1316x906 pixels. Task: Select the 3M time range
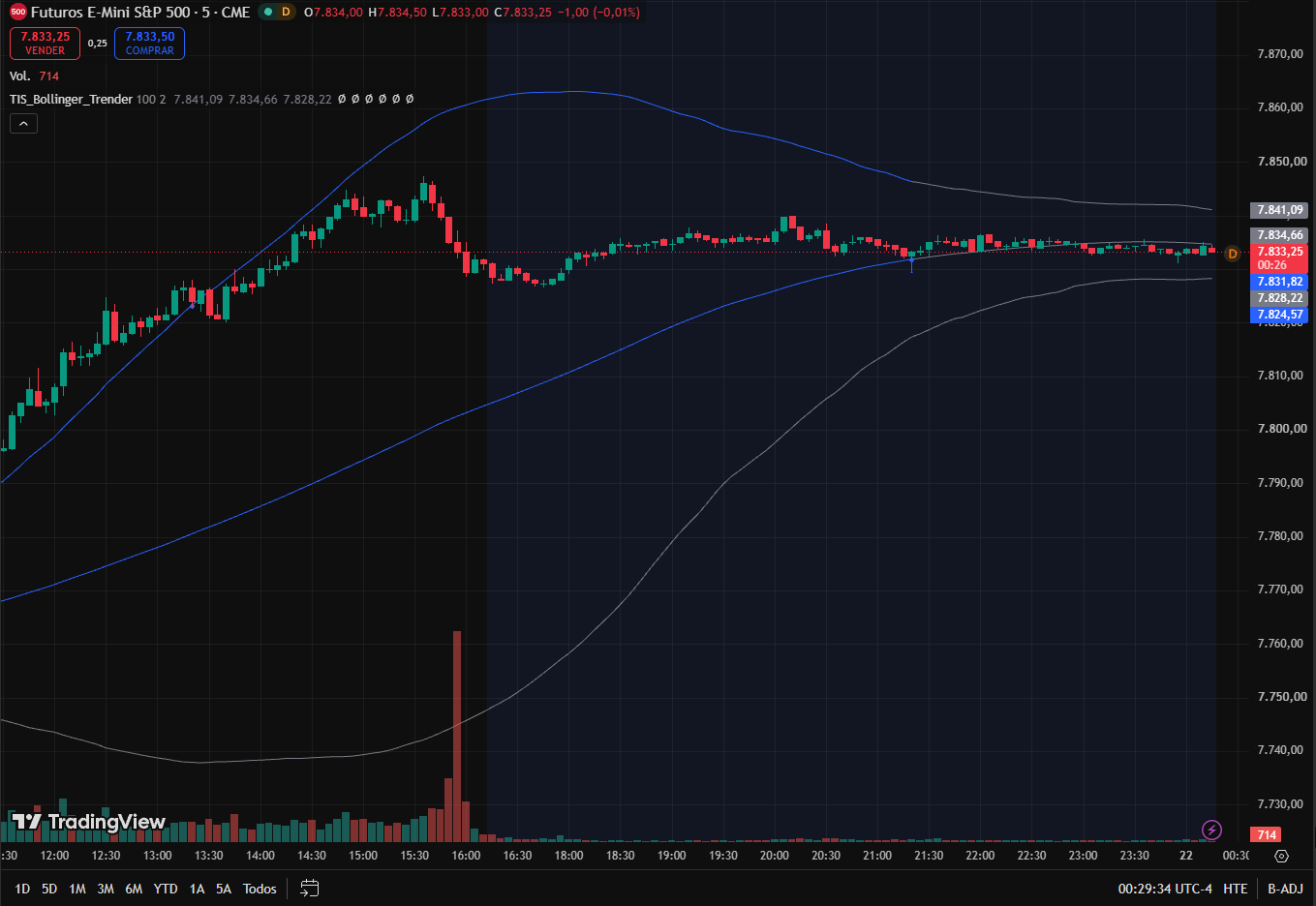[x=106, y=889]
